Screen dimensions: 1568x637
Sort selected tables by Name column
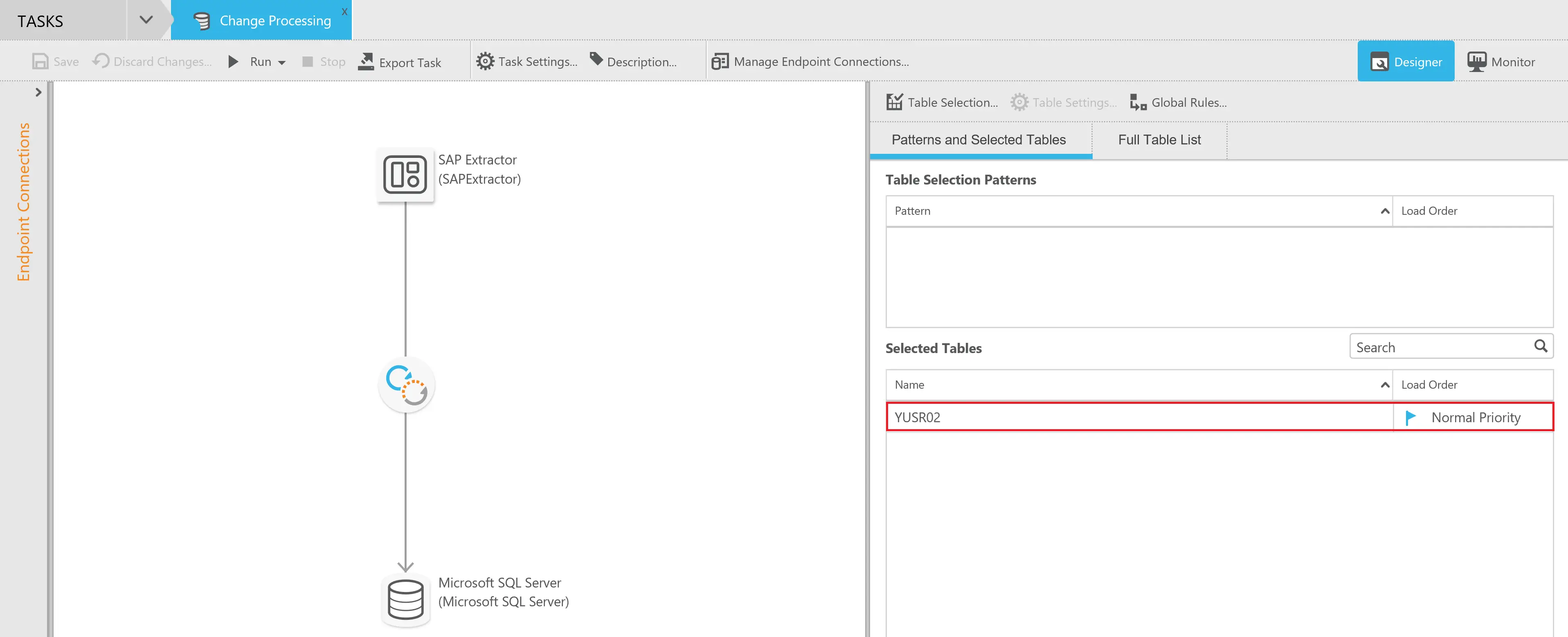coord(1139,385)
